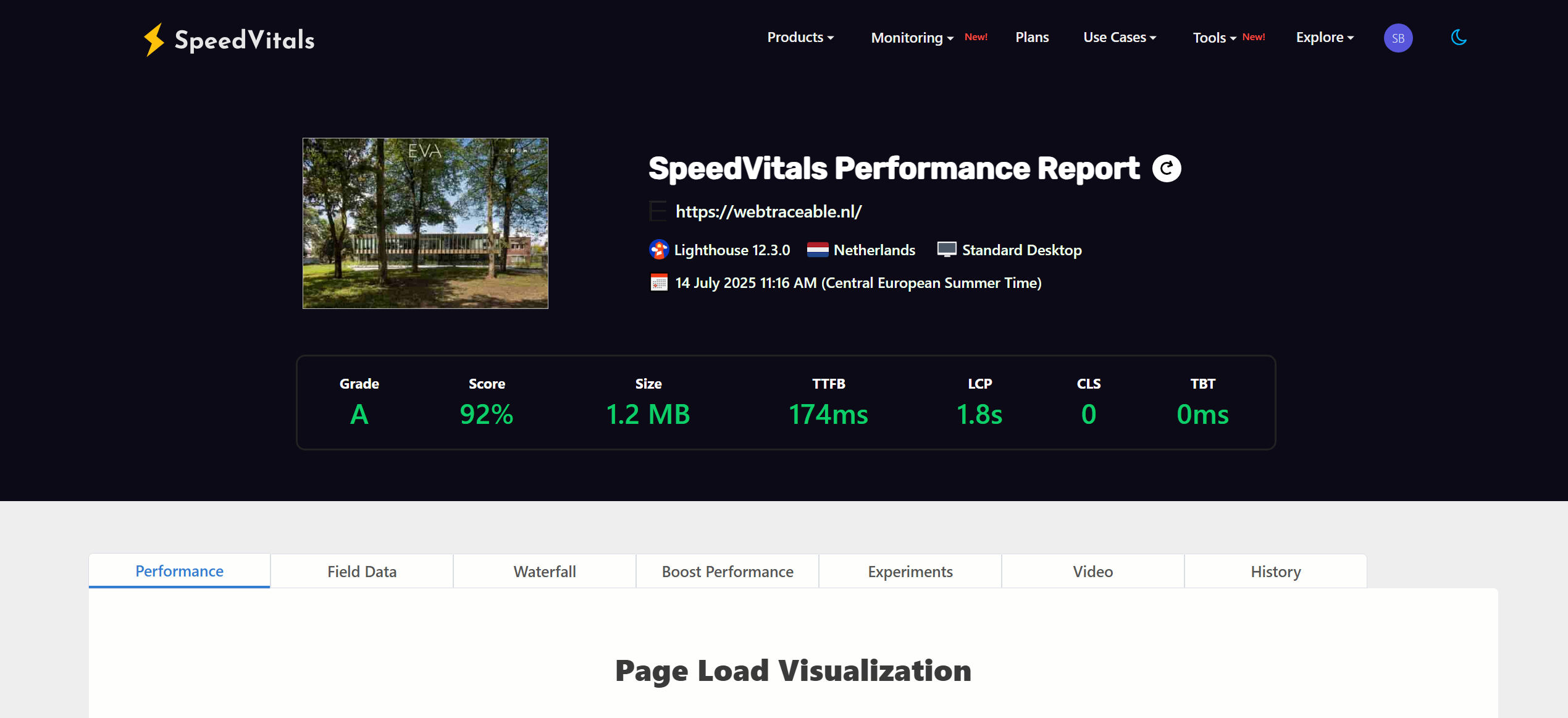Open the SB user avatar menu
Image resolution: width=1568 pixels, height=718 pixels.
pyautogui.click(x=1398, y=38)
